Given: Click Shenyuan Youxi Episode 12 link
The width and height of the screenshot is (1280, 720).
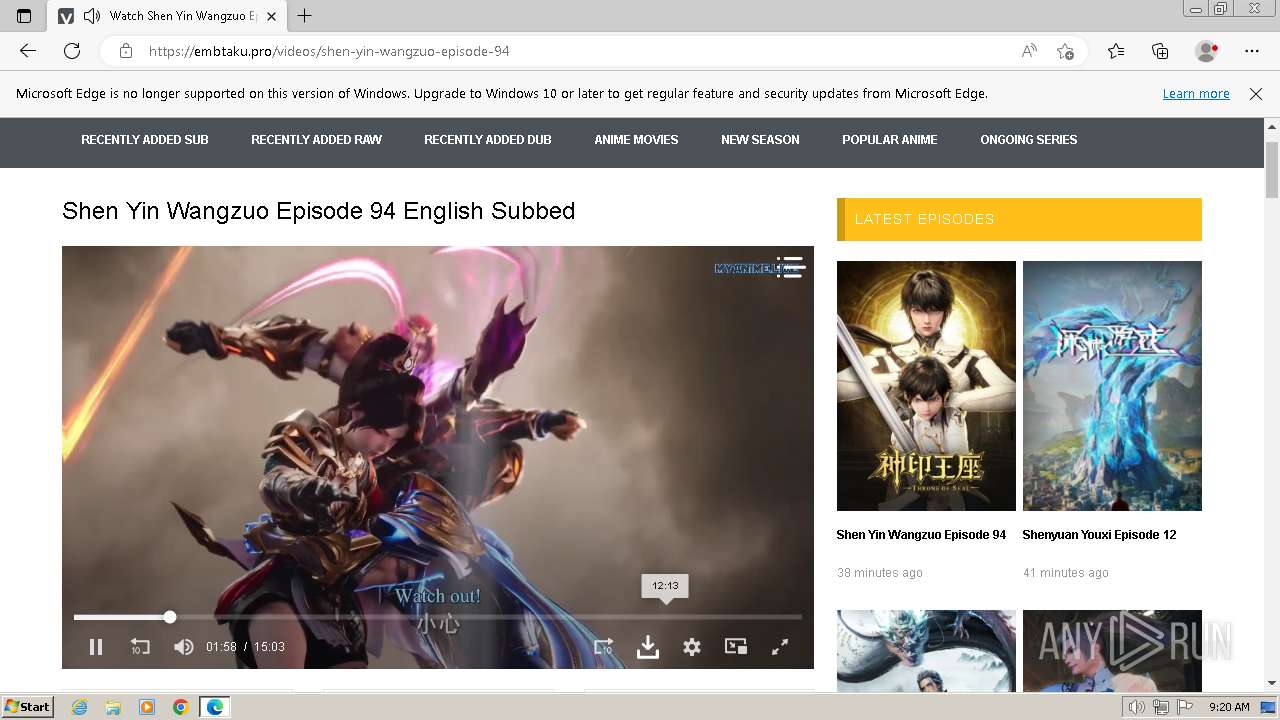Looking at the screenshot, I should coord(1099,535).
